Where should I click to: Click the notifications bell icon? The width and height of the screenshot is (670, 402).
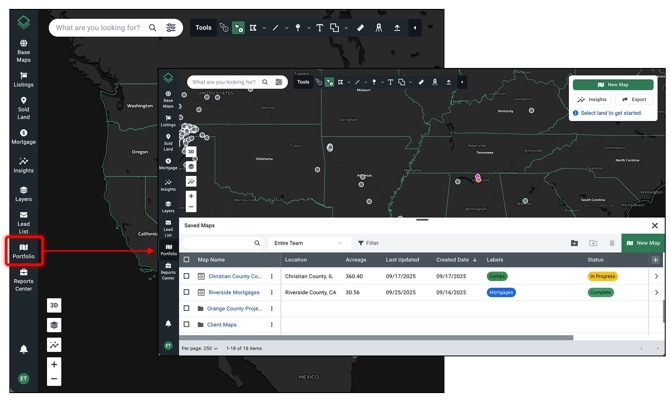(x=23, y=349)
